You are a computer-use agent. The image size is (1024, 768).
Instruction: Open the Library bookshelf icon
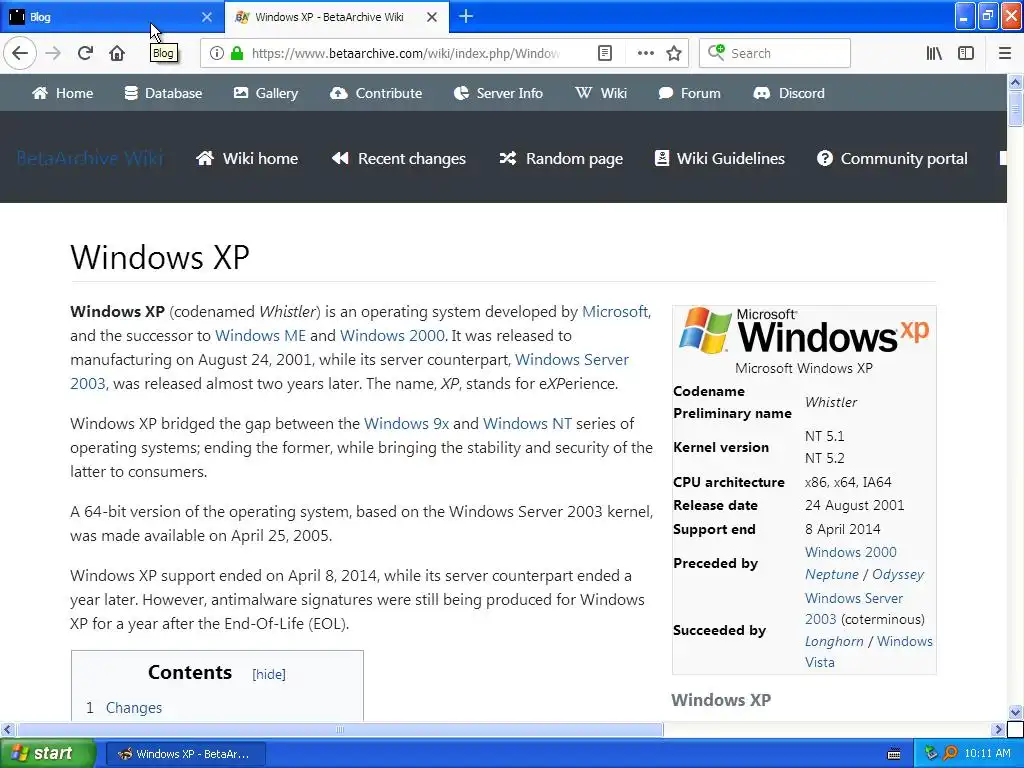pos(934,53)
